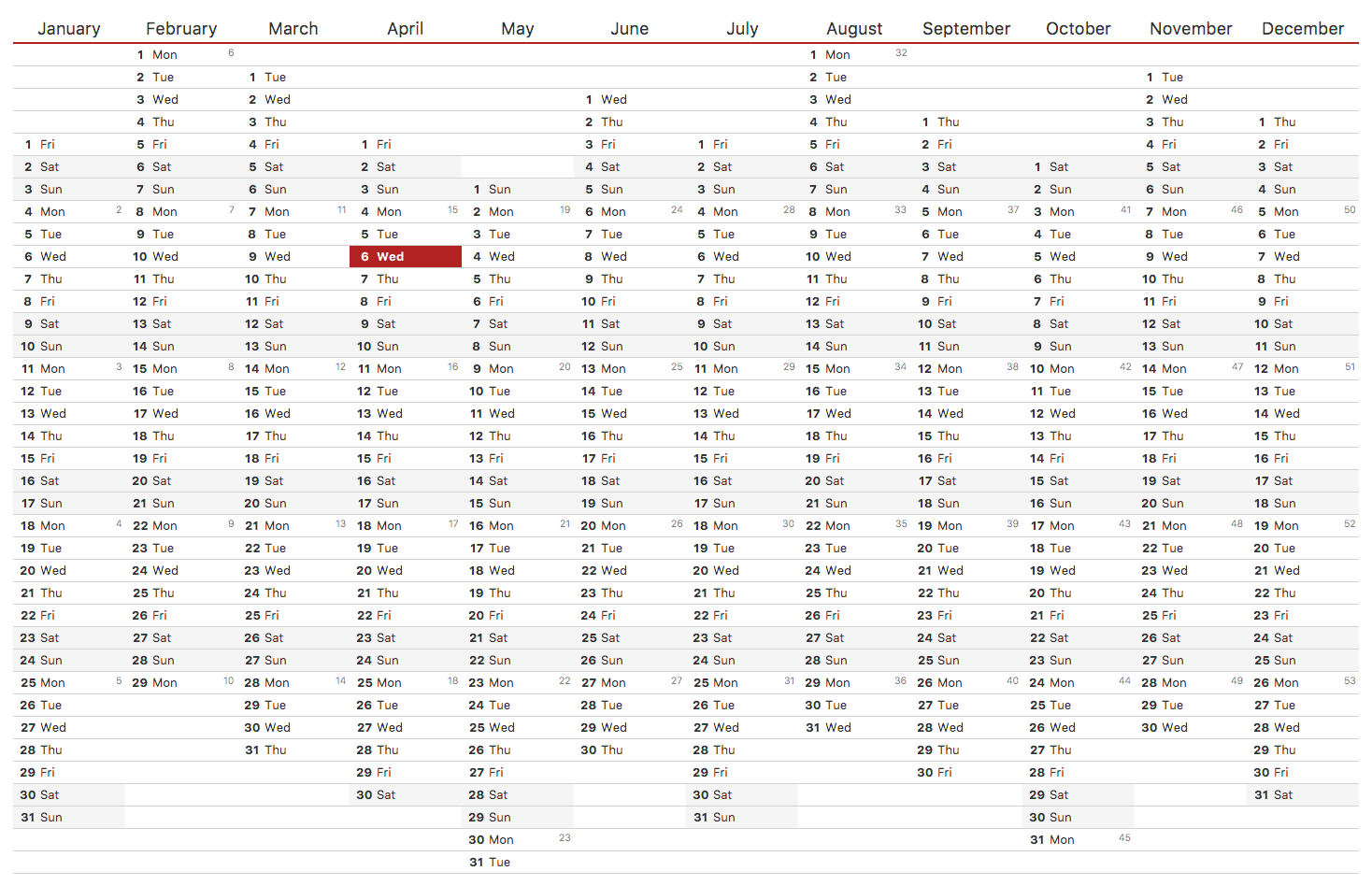Select 14 Thu in July

click(x=742, y=435)
